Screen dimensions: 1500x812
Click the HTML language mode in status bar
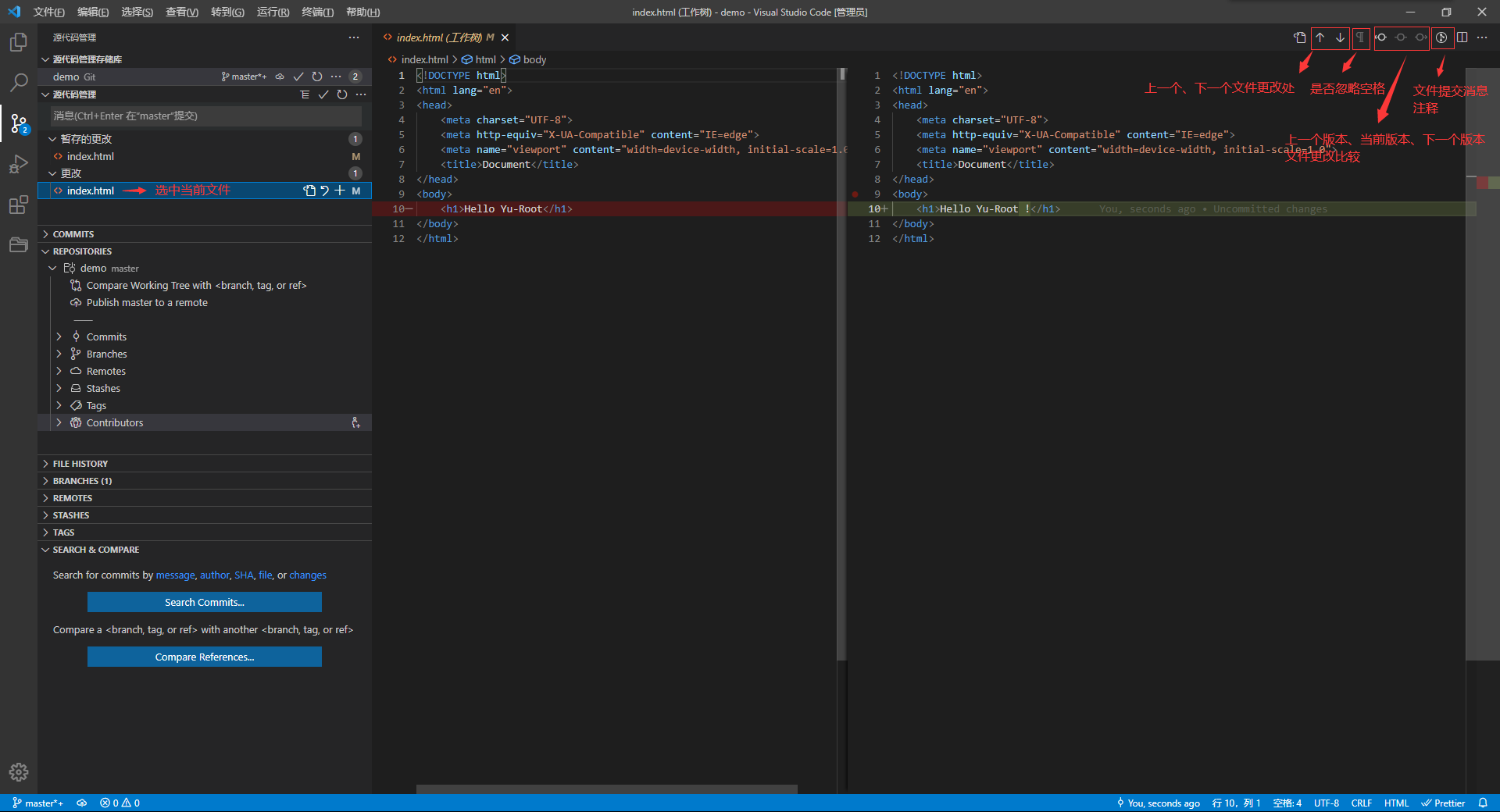(x=1396, y=803)
